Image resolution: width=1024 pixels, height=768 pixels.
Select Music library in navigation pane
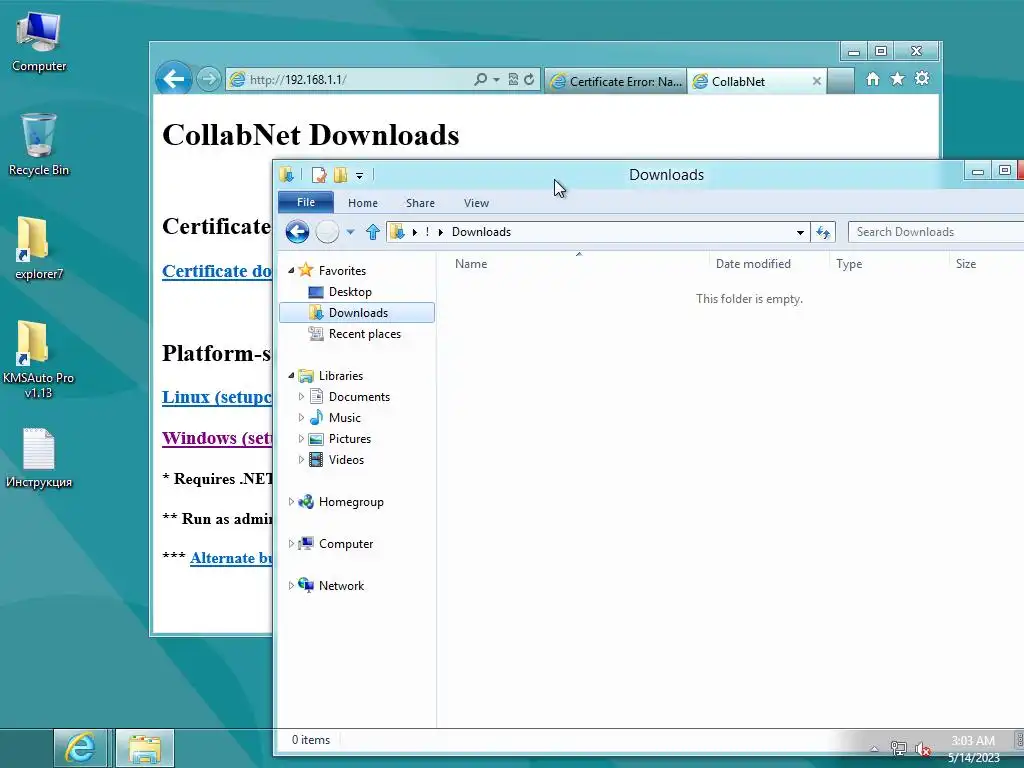pos(345,417)
